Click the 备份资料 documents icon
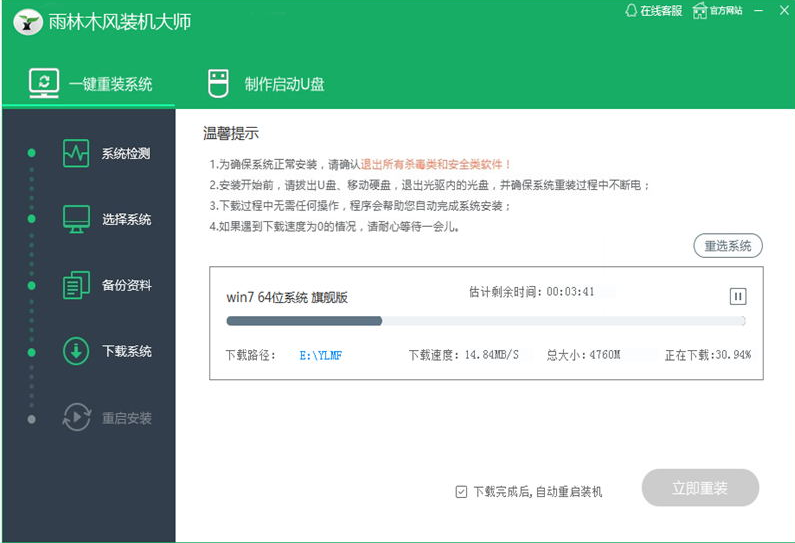The width and height of the screenshot is (795, 543). [x=76, y=285]
